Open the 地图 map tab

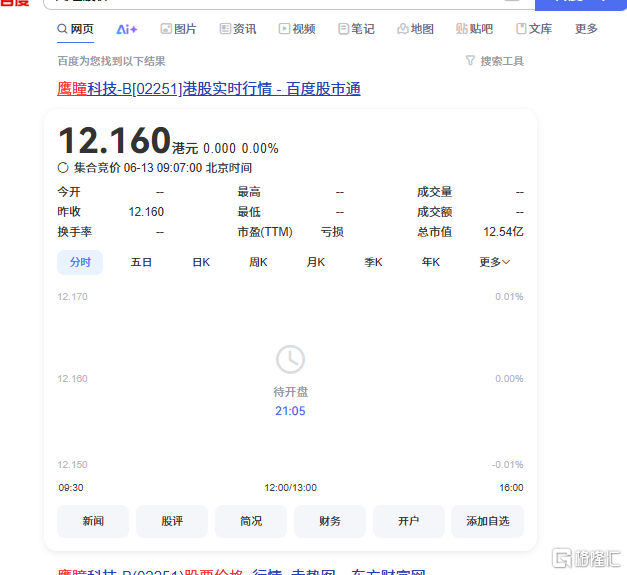point(415,29)
